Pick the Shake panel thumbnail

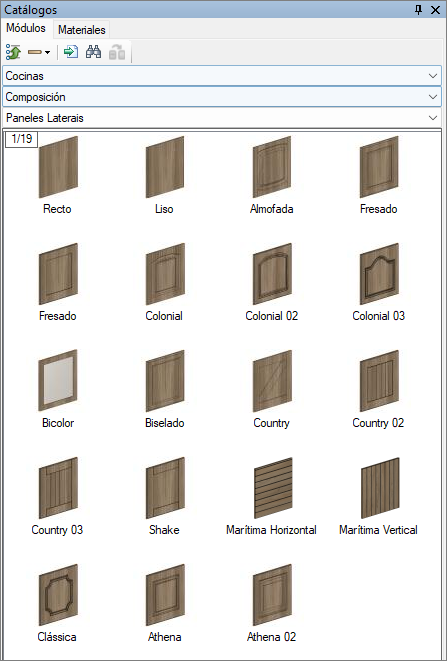pos(165,488)
